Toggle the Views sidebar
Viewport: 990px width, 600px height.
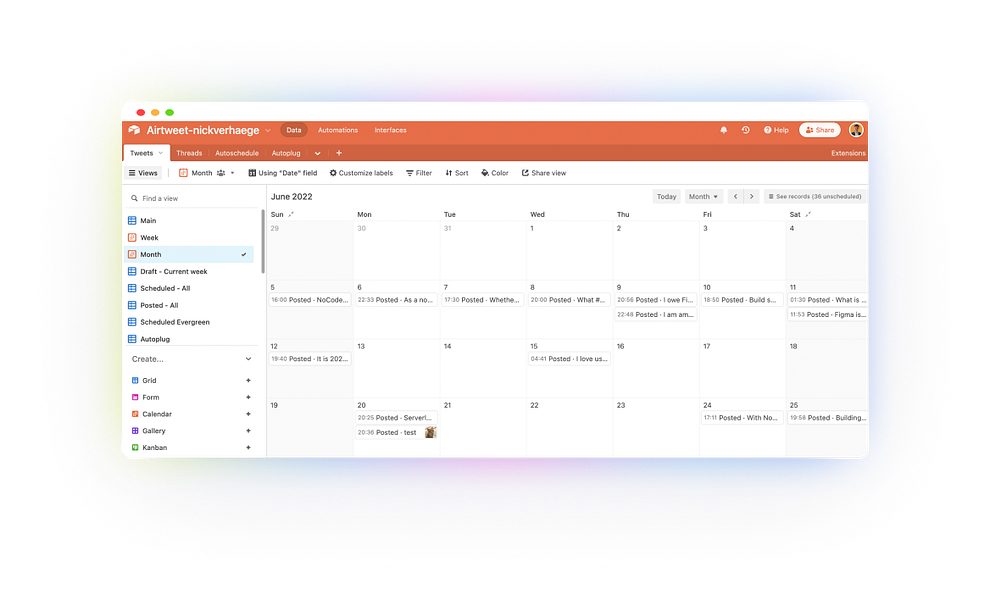(143, 173)
